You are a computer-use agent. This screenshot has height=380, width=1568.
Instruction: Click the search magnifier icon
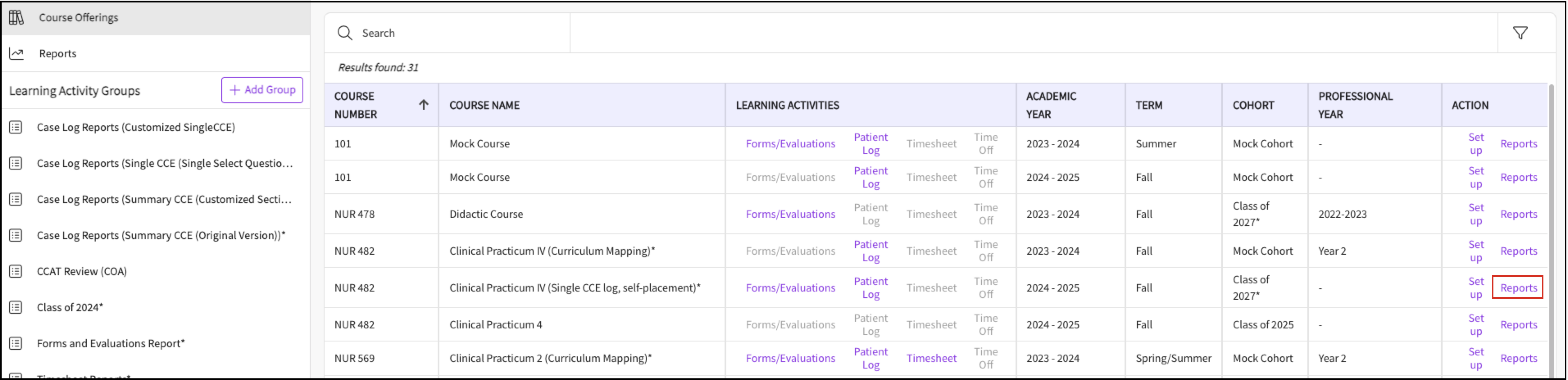pos(345,33)
